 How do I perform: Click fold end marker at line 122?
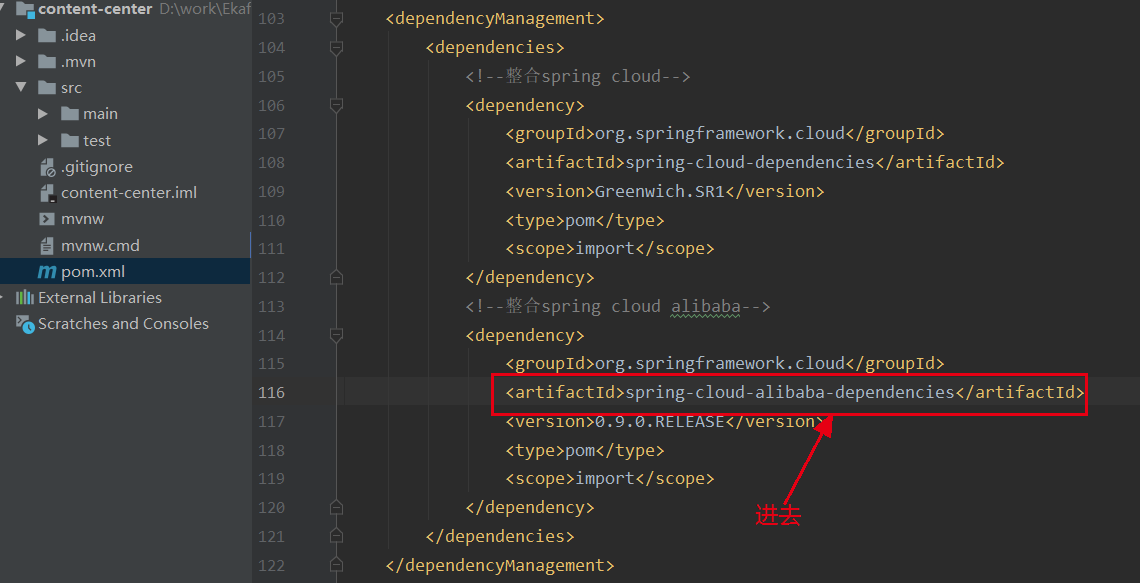[x=335, y=566]
